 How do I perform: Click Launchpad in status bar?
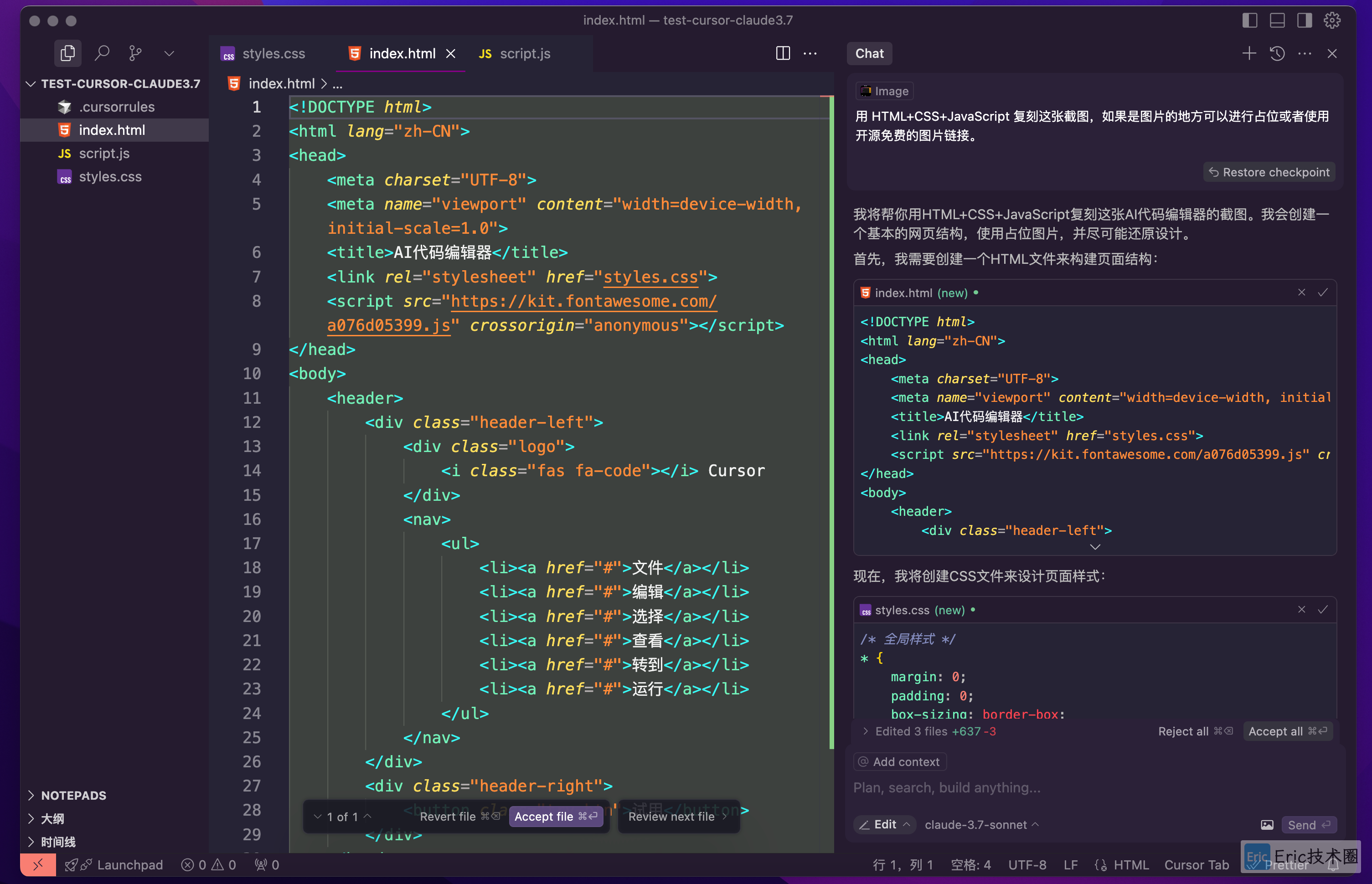pos(113,864)
